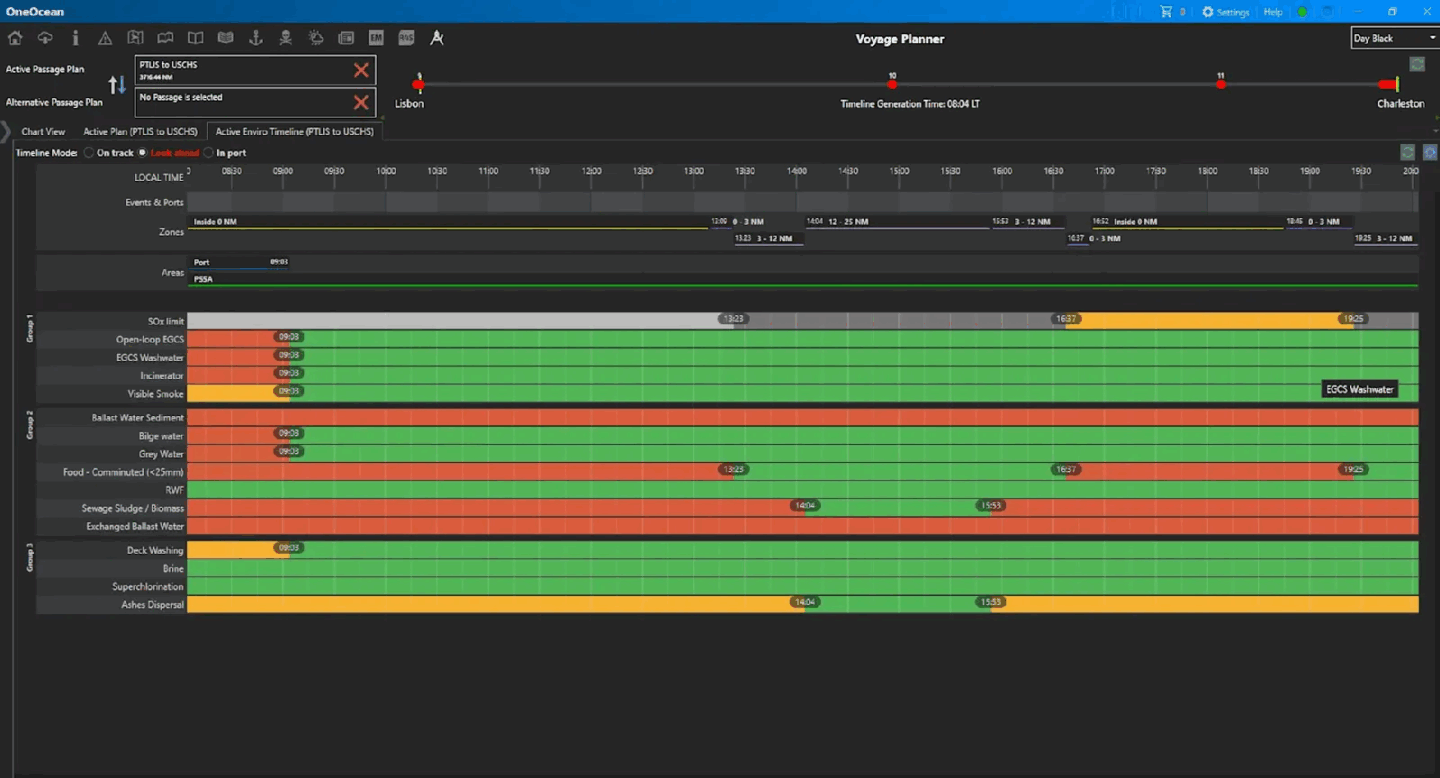
Task: Click the shopping cart icon
Action: [1166, 12]
